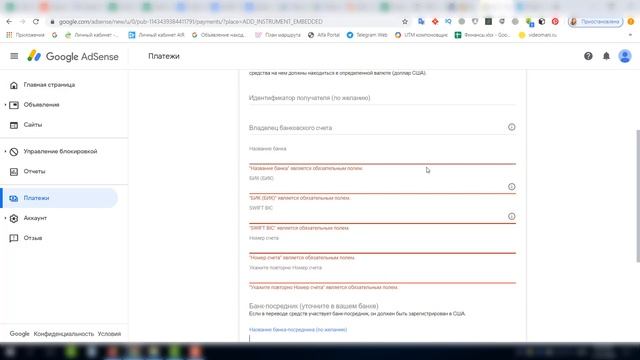Reload the page

(x=36, y=22)
